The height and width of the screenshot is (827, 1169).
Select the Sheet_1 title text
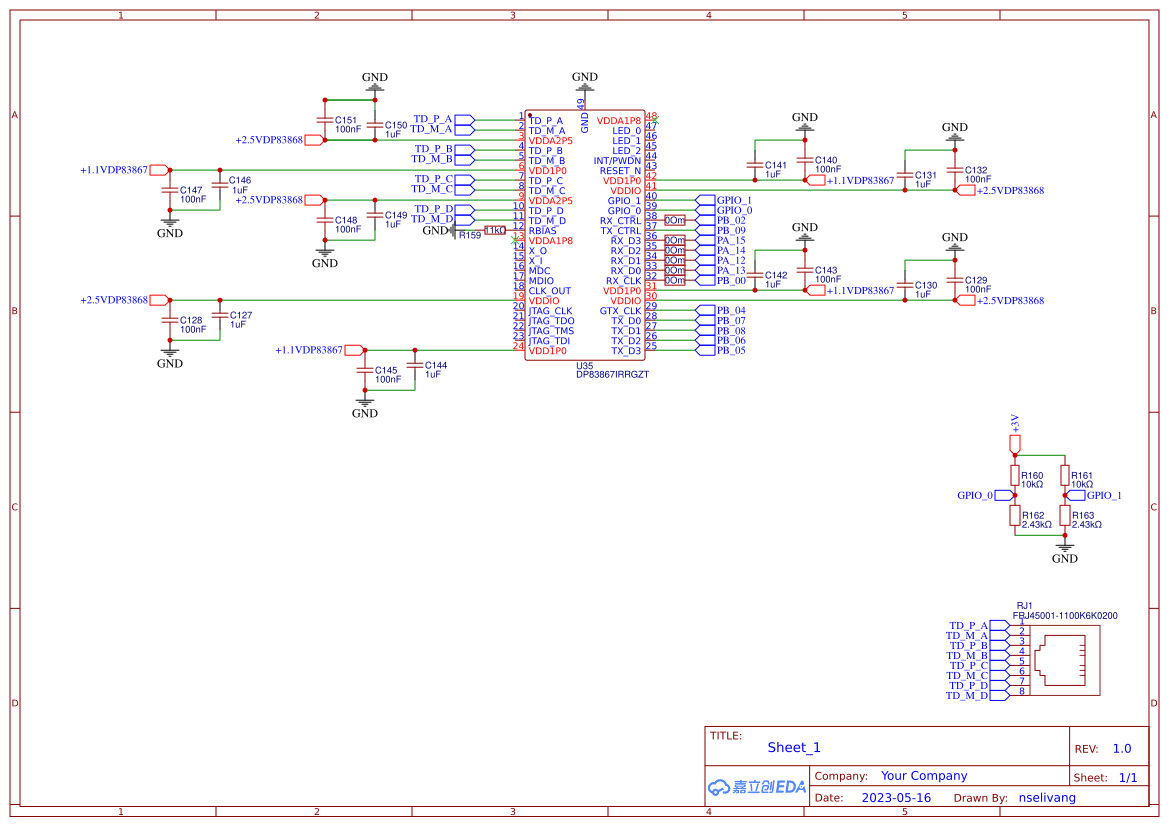coord(794,747)
